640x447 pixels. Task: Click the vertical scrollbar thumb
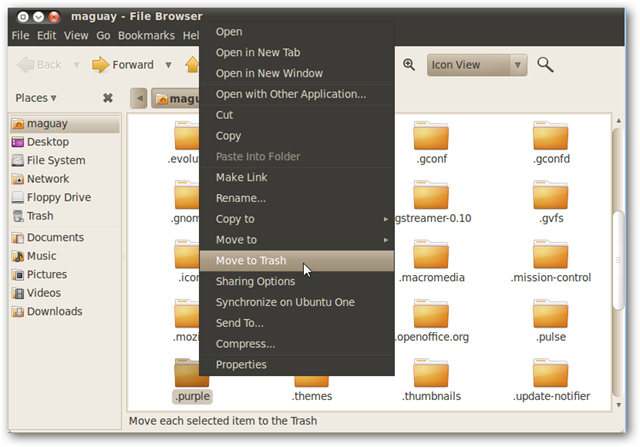point(618,260)
